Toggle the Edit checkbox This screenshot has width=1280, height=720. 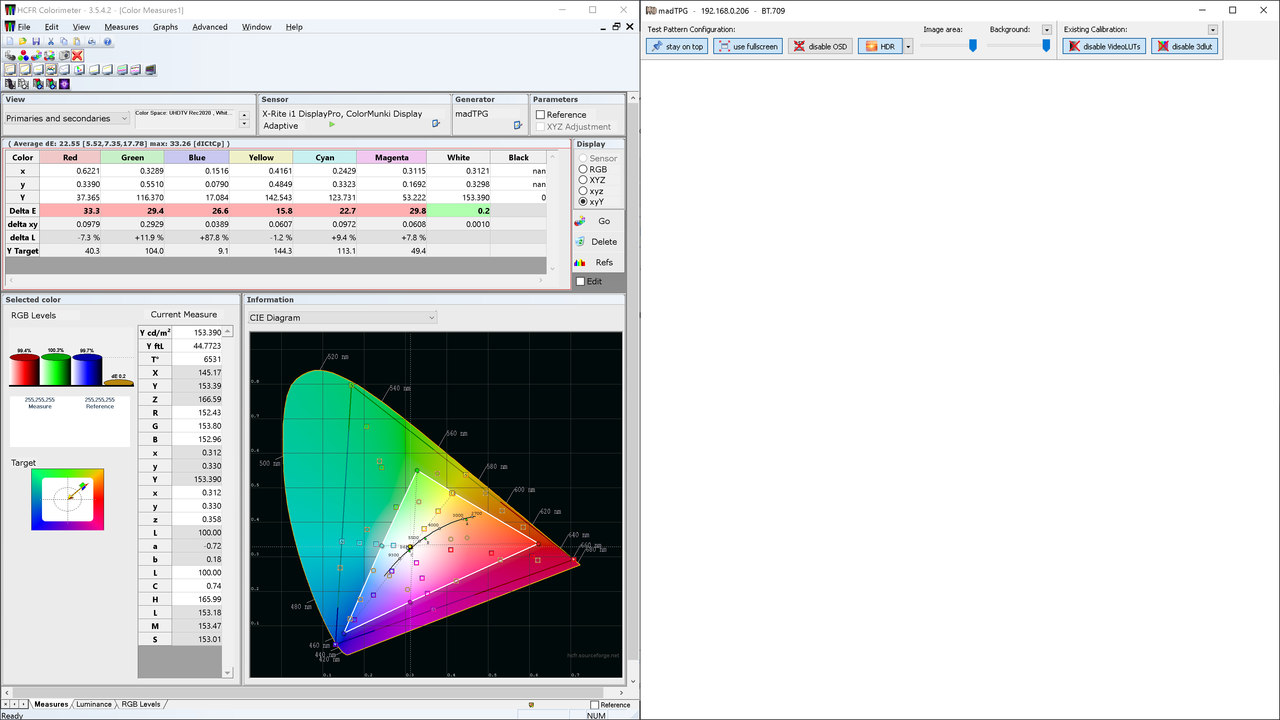[x=581, y=282]
